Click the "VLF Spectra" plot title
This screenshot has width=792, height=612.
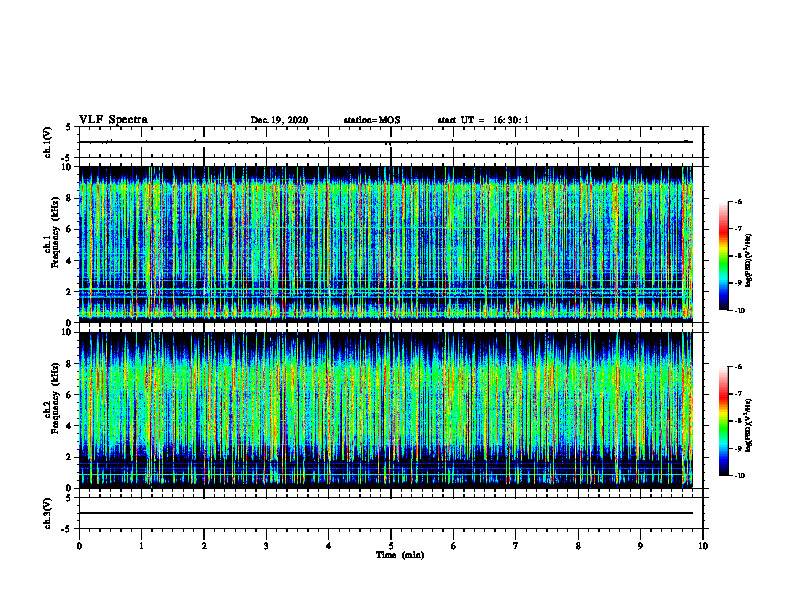(113, 119)
